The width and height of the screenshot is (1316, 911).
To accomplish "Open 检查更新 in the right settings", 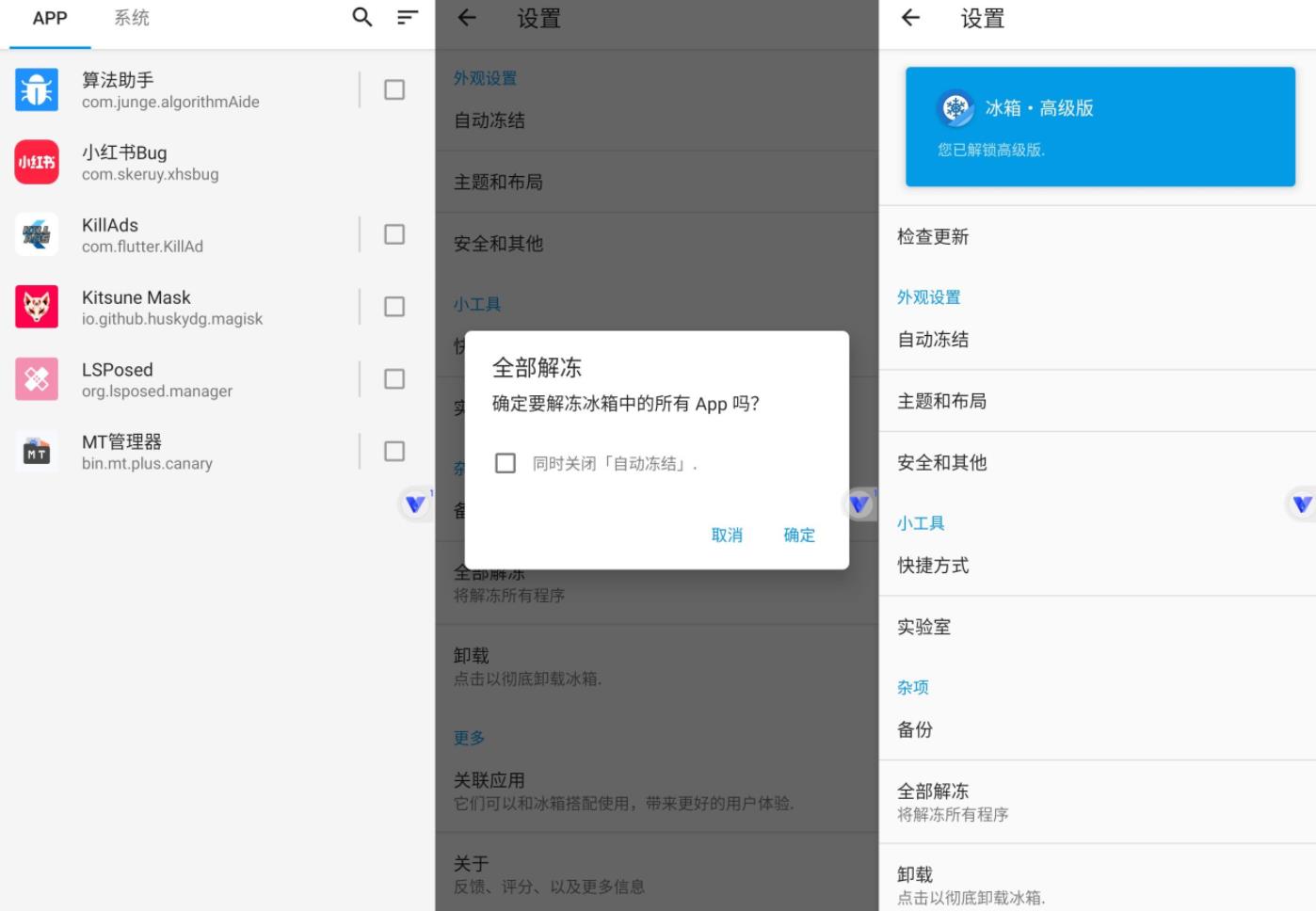I will (x=933, y=237).
